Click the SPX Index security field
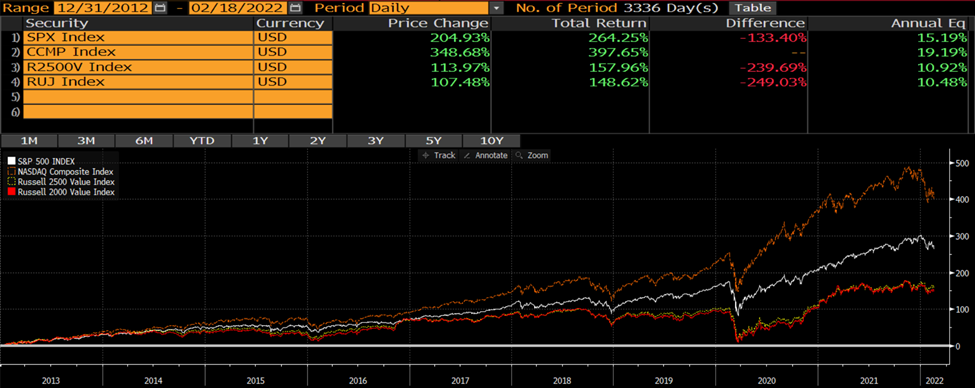 click(138, 37)
